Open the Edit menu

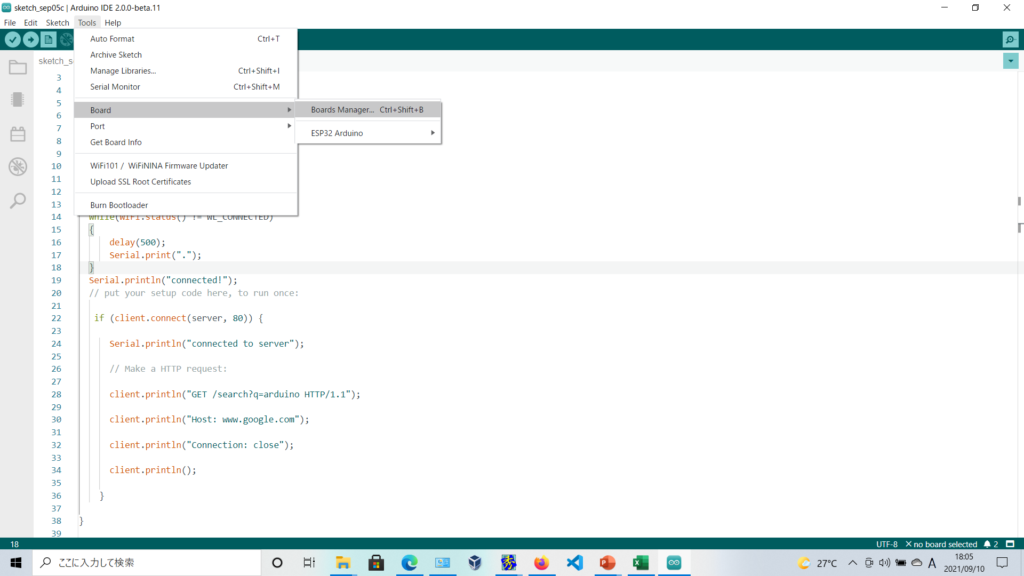[31, 22]
